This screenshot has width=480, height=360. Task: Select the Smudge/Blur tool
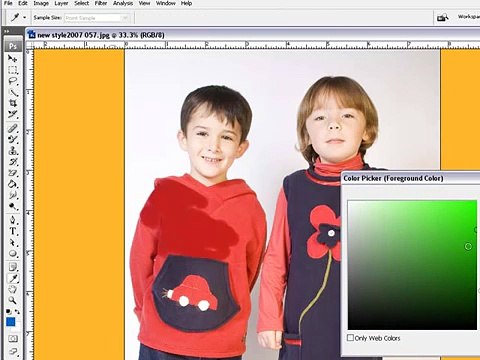(x=13, y=195)
